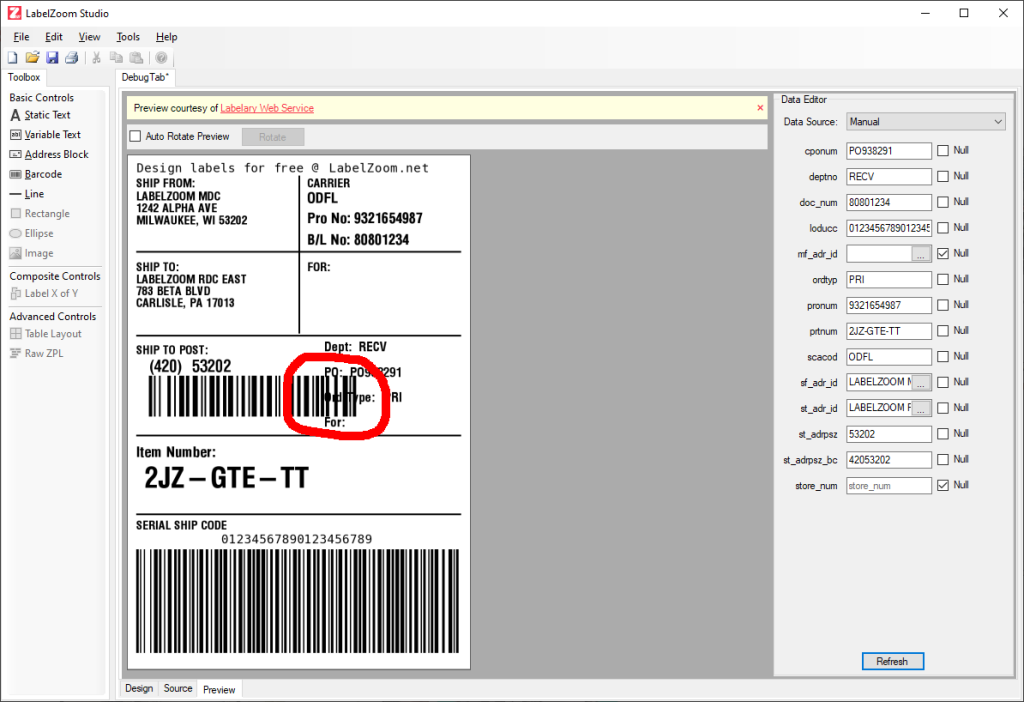Screen dimensions: 1024x702
Task: Select the Variable Text tool
Action: point(45,135)
